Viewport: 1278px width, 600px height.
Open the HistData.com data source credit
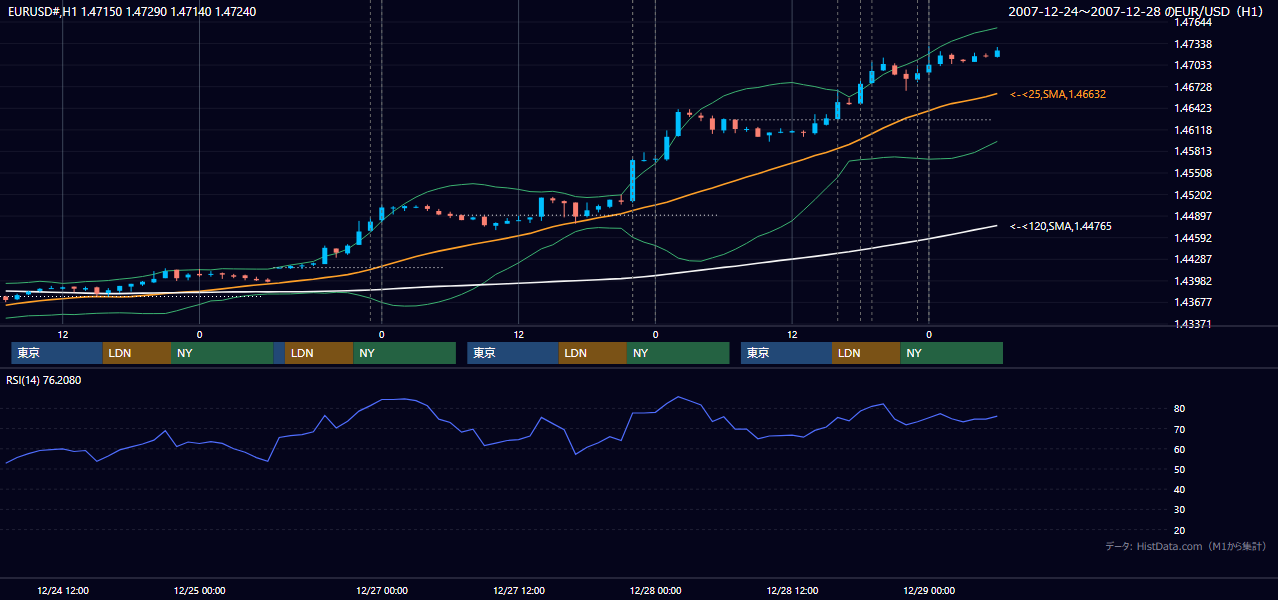pos(1185,546)
